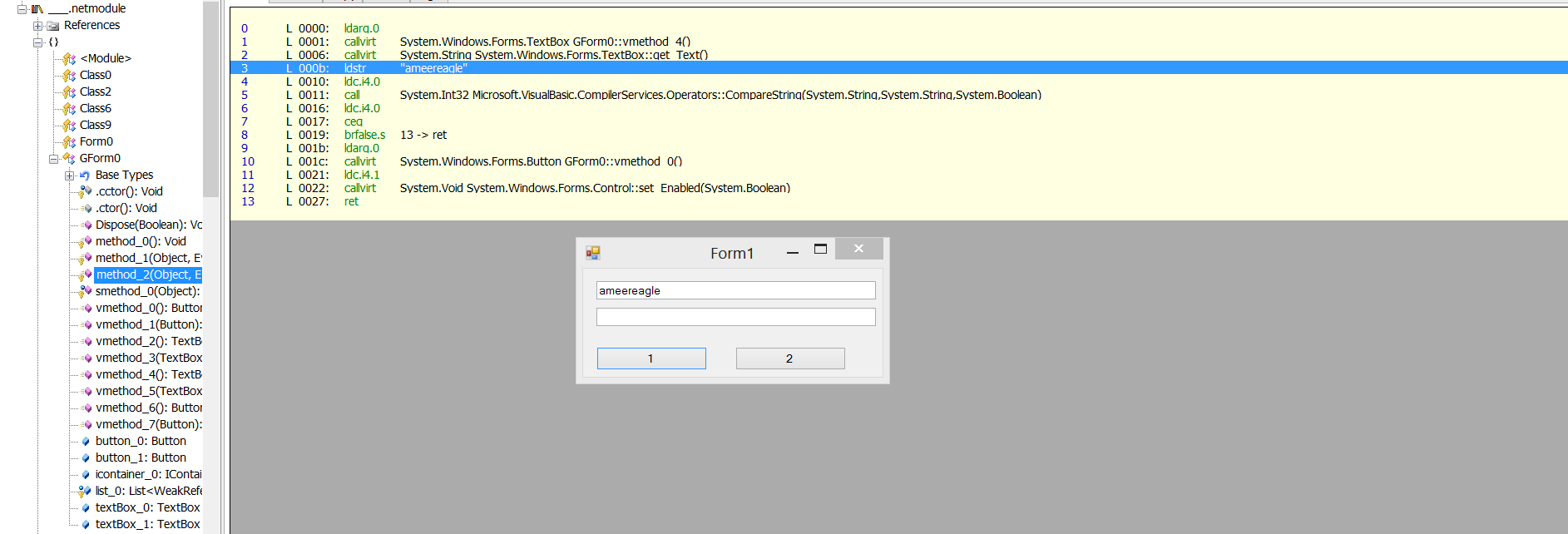
Task: Expand the References node
Action: coord(37,26)
